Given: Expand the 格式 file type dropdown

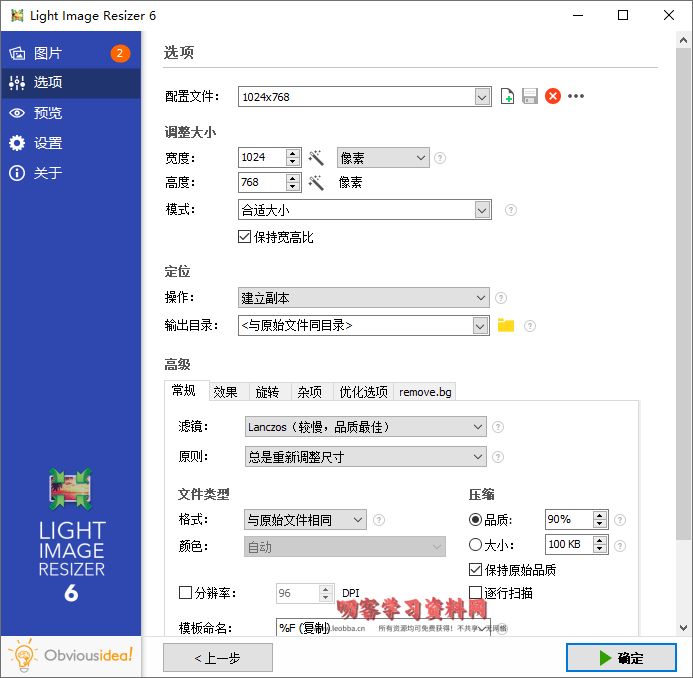Looking at the screenshot, I should [357, 520].
